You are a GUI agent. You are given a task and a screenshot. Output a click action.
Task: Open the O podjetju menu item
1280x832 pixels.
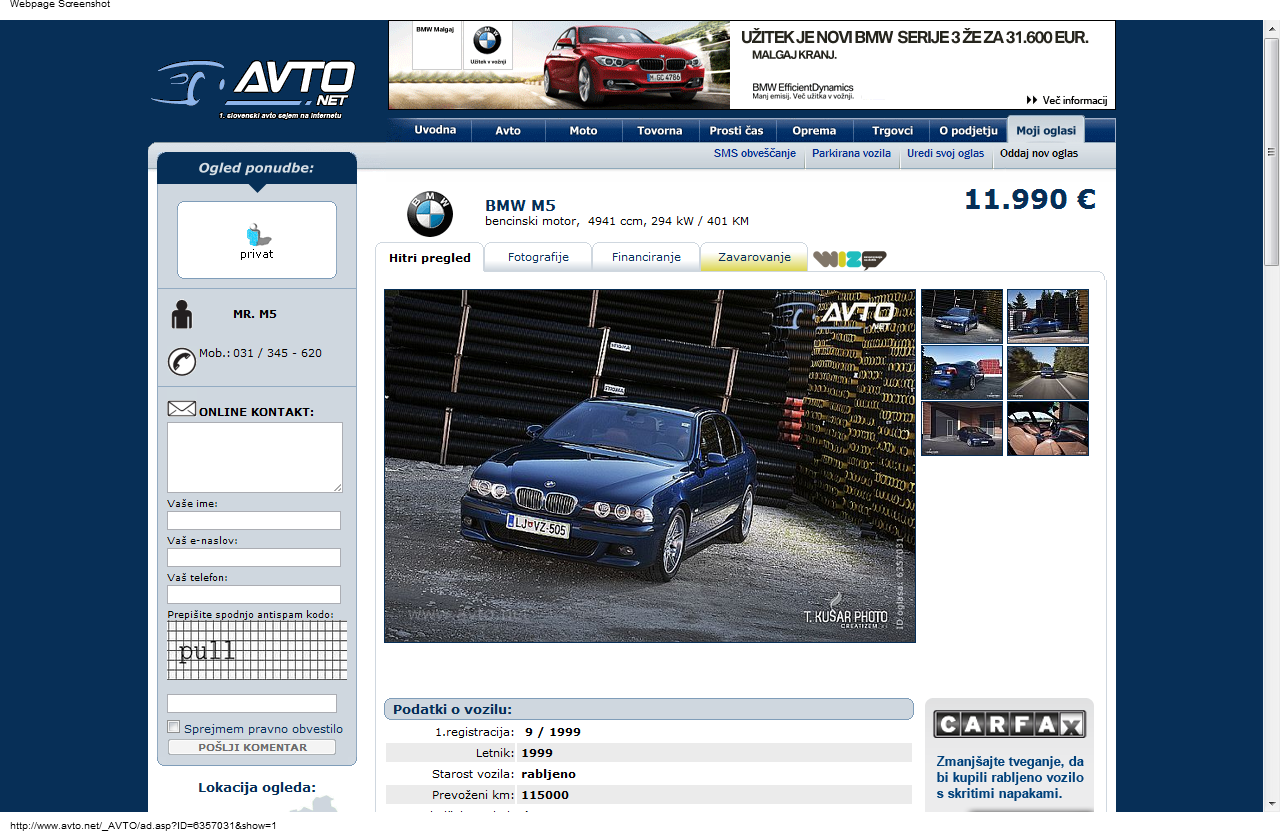point(968,131)
